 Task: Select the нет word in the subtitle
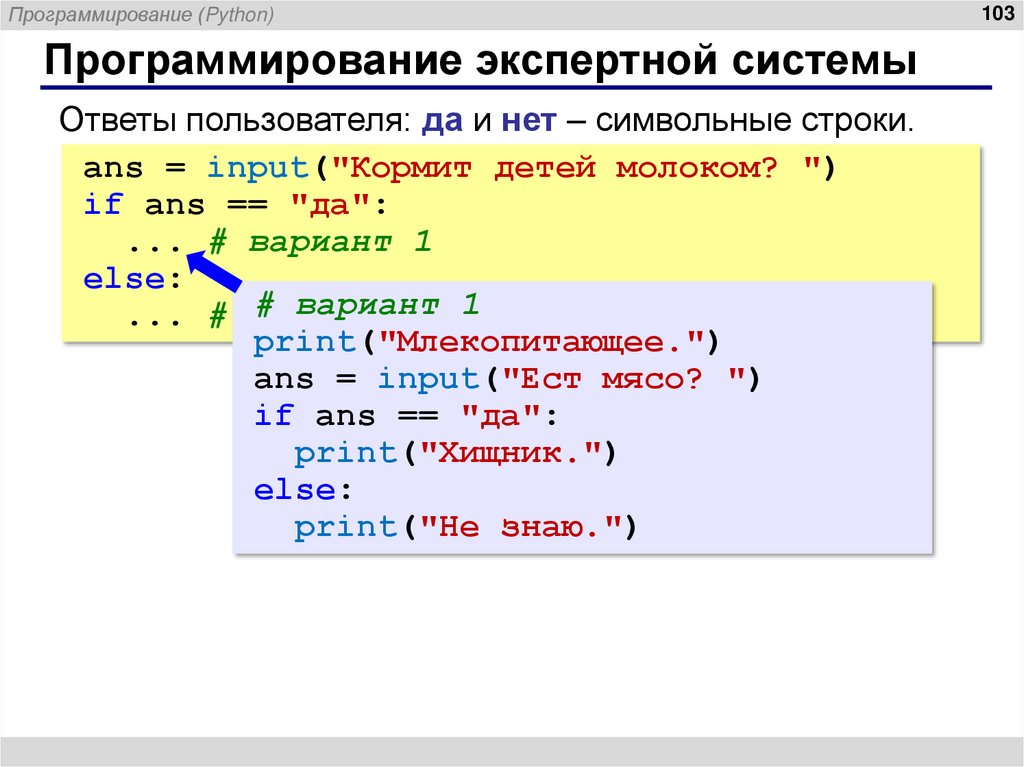528,120
